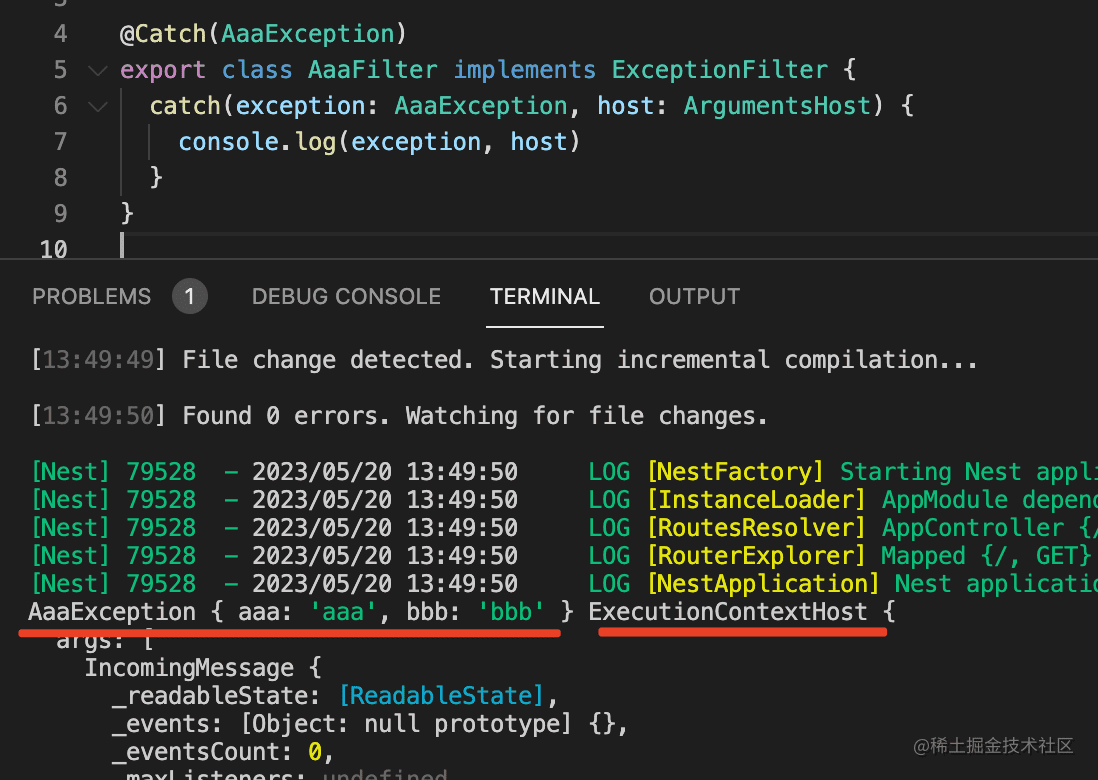Select the TERMINAL tab
Screen dimensions: 1098x780
[545, 297]
